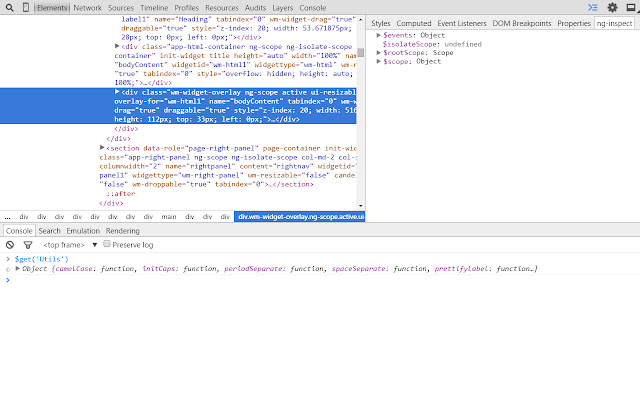Expand the logged Object in console
This screenshot has height=400, width=640.
17,269
